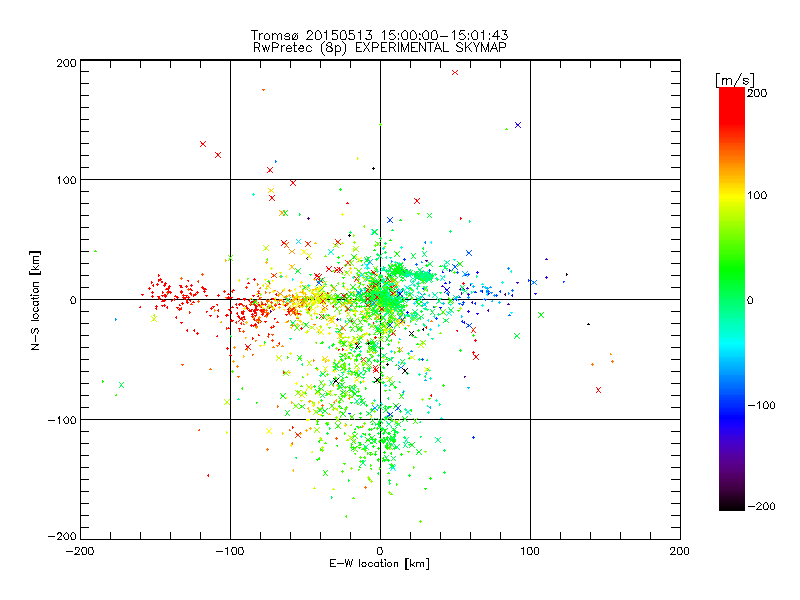
Task: Click the x-axis tick label -100
Action: (230, 552)
